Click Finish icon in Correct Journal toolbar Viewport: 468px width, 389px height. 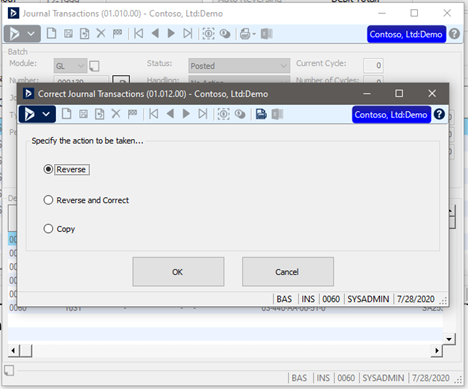tap(99, 114)
